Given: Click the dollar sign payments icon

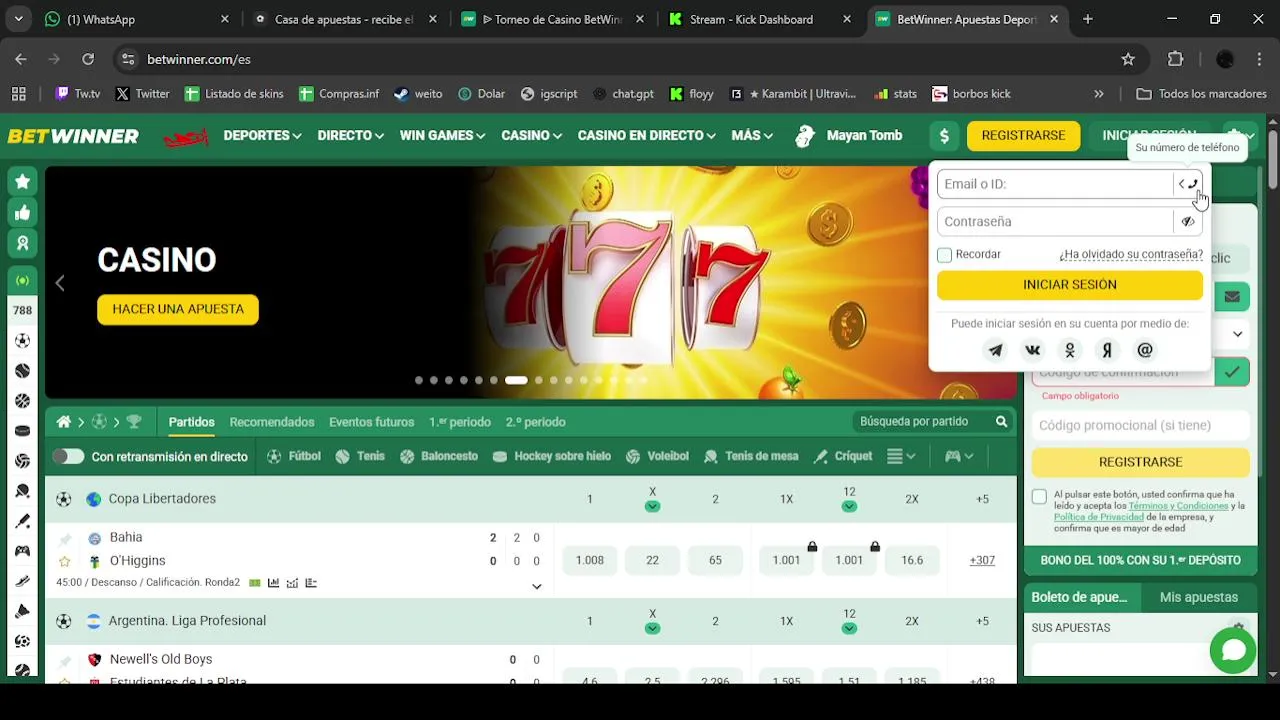Looking at the screenshot, I should pyautogui.click(x=944, y=135).
